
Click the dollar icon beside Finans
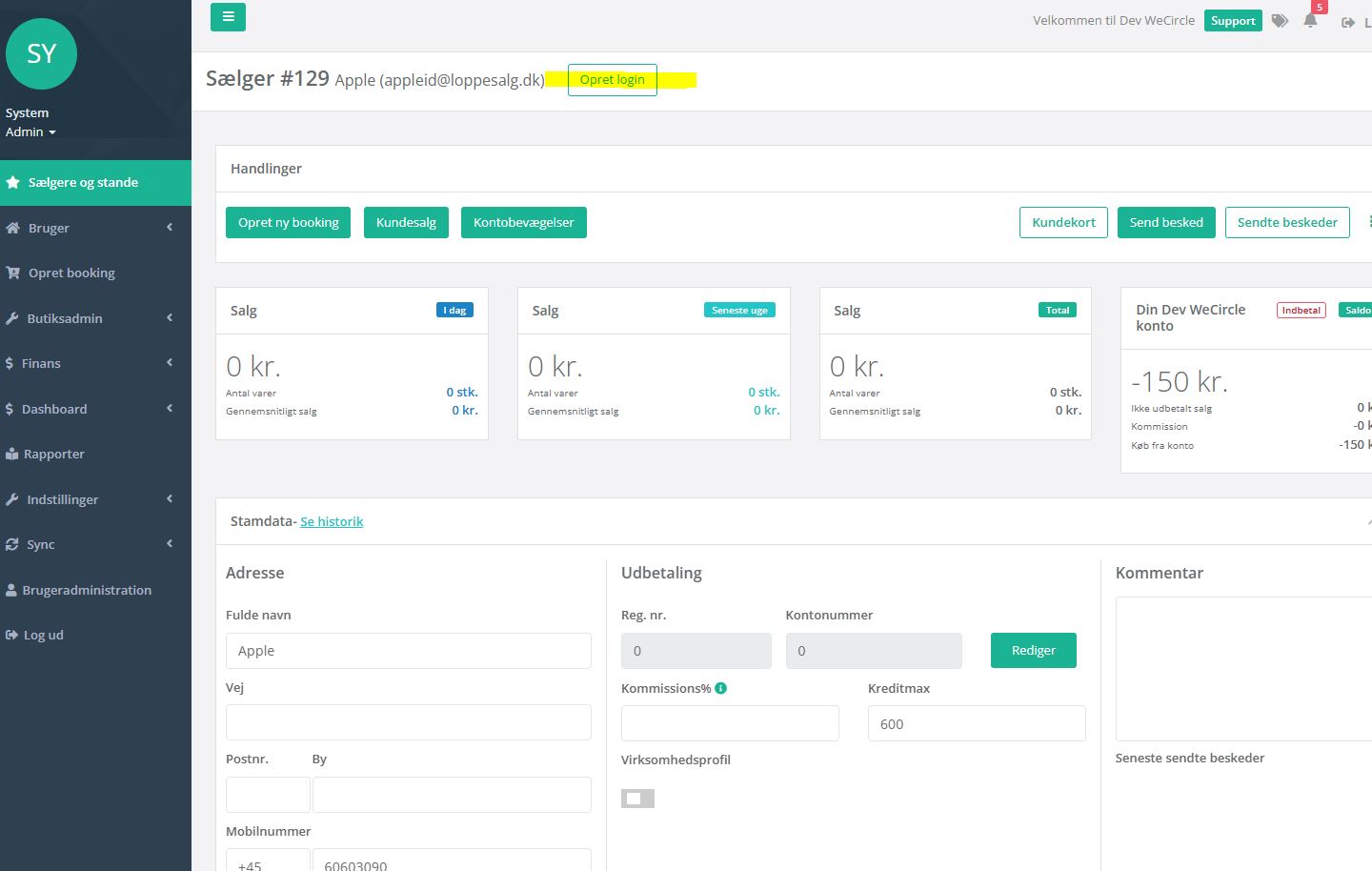click(10, 363)
